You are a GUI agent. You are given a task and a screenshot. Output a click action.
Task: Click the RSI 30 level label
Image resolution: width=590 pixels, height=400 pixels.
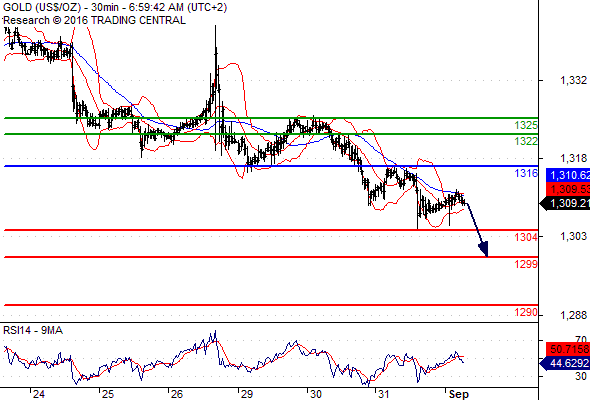(x=581, y=376)
